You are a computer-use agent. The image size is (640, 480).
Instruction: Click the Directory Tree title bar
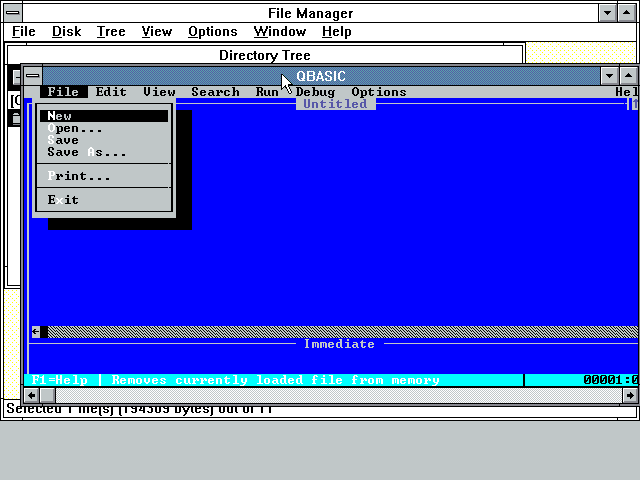click(x=265, y=55)
